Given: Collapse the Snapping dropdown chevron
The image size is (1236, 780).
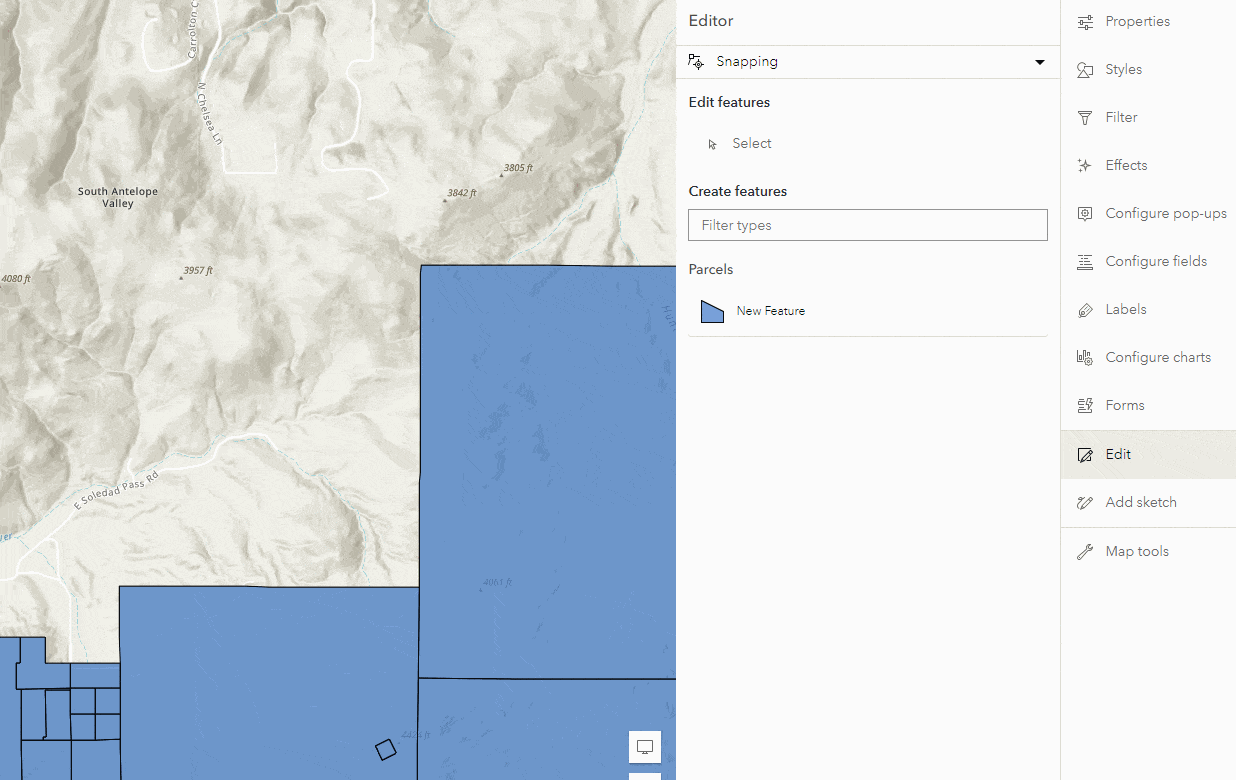Looking at the screenshot, I should pos(1040,61).
